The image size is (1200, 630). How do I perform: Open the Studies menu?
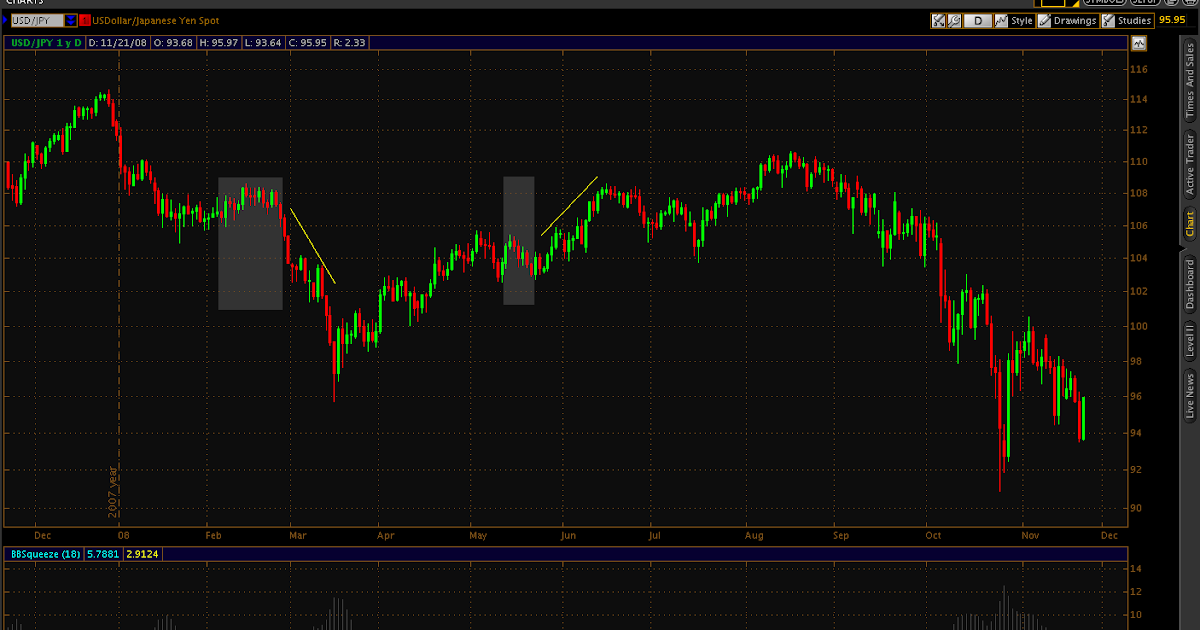click(1127, 20)
